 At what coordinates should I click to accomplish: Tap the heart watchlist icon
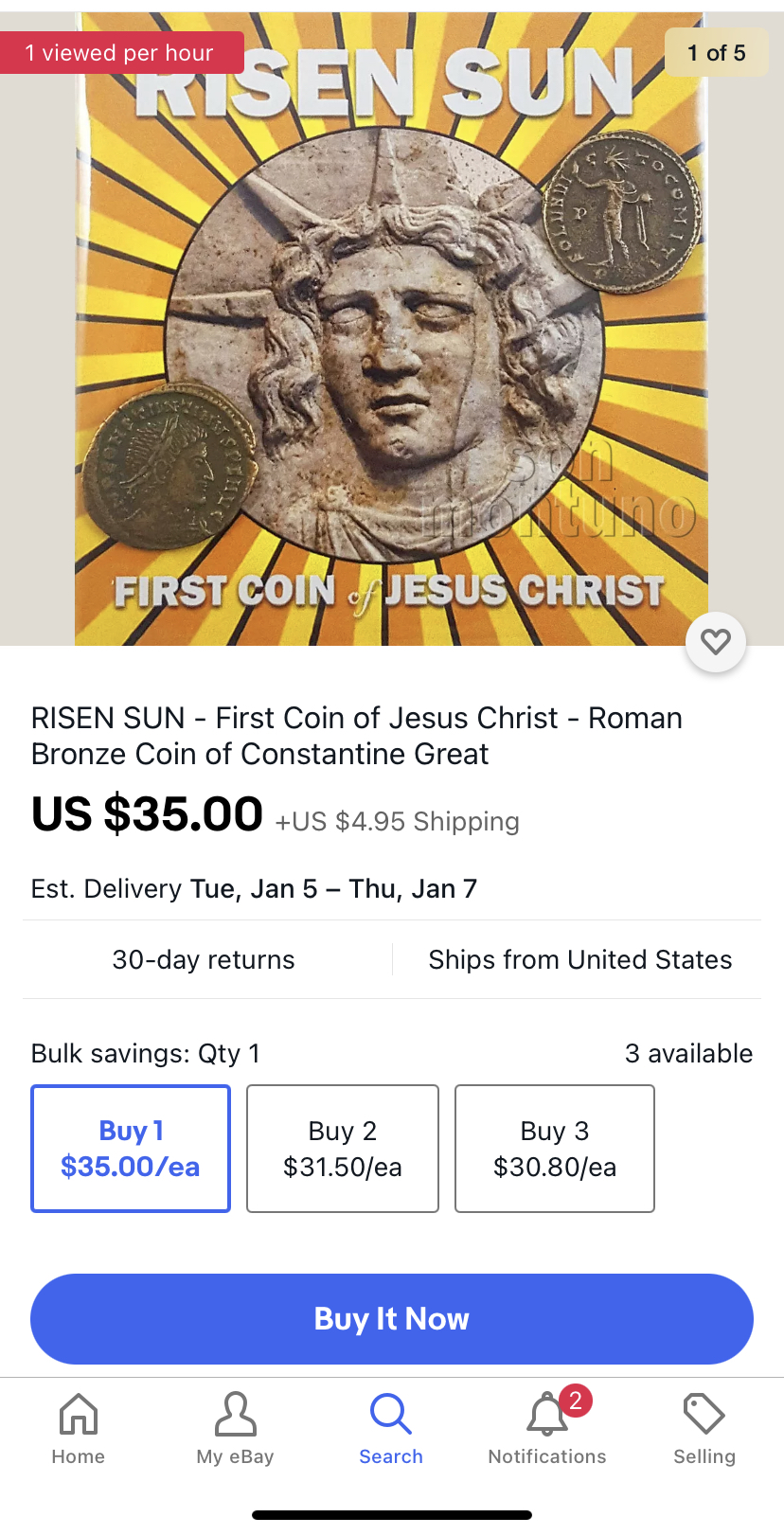(x=716, y=642)
